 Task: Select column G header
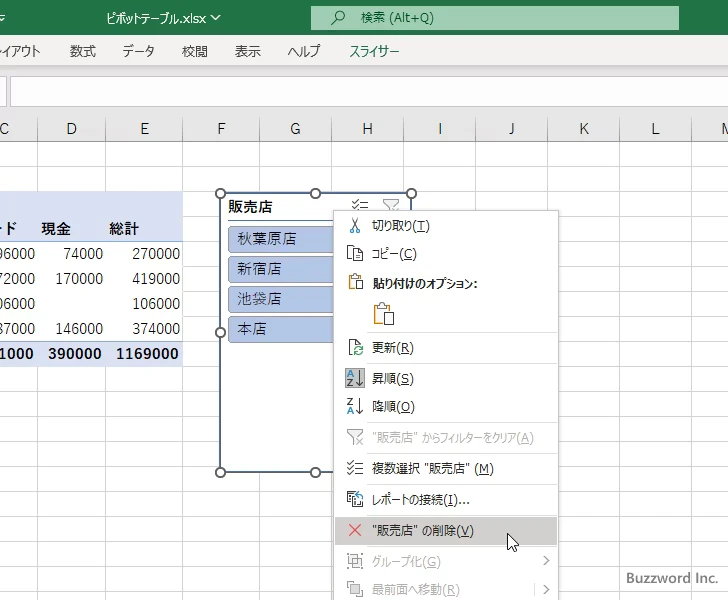[295, 129]
